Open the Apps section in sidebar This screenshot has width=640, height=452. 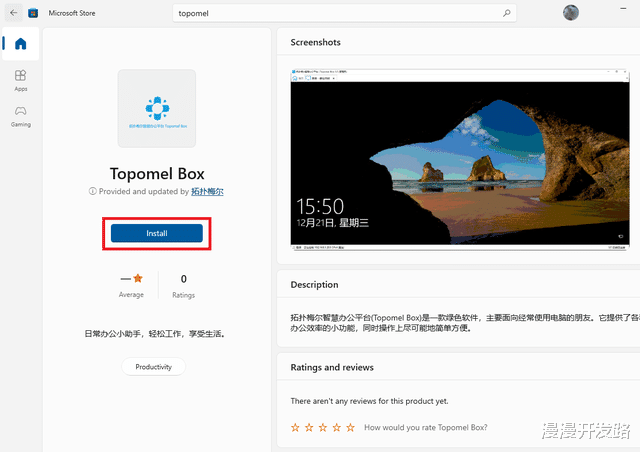click(x=20, y=80)
